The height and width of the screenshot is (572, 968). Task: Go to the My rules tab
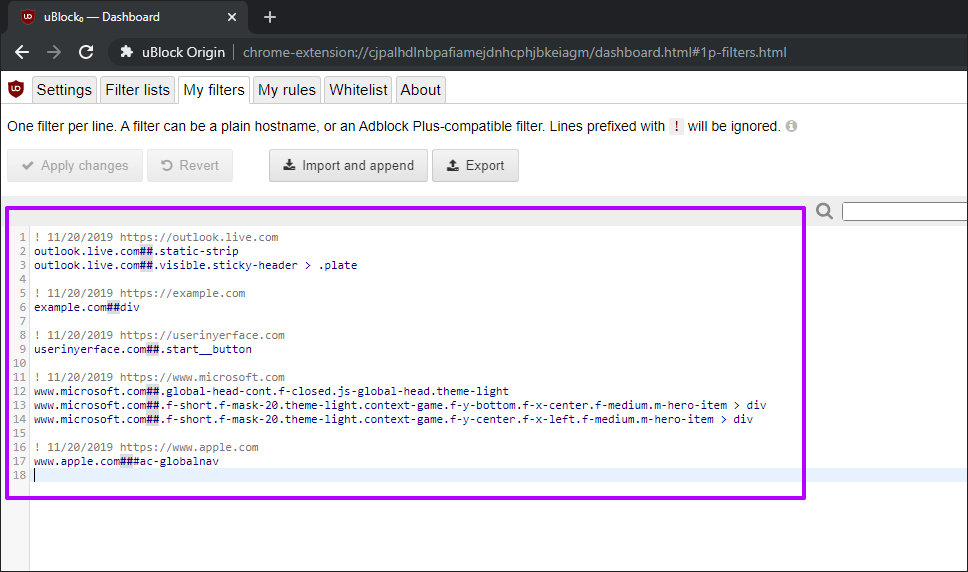coord(287,90)
